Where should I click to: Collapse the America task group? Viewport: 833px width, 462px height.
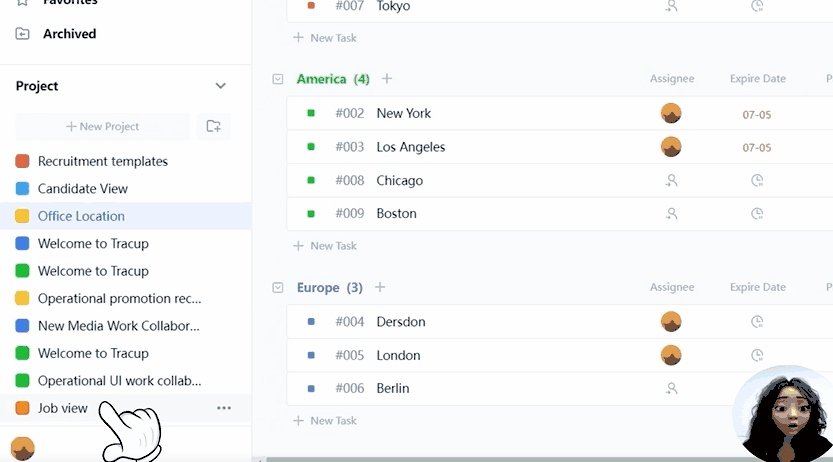click(x=278, y=79)
